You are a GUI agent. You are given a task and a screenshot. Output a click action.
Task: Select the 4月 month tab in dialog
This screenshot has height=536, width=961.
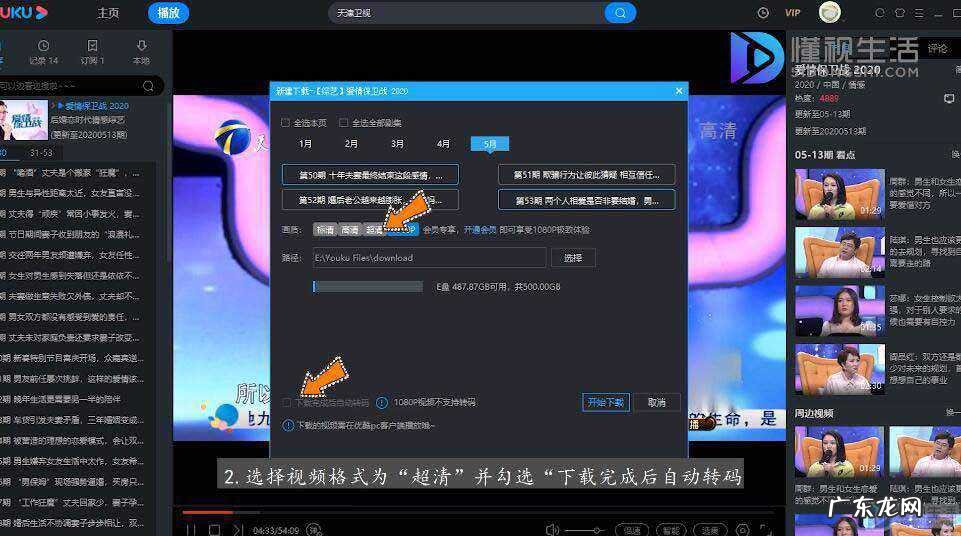click(x=443, y=143)
